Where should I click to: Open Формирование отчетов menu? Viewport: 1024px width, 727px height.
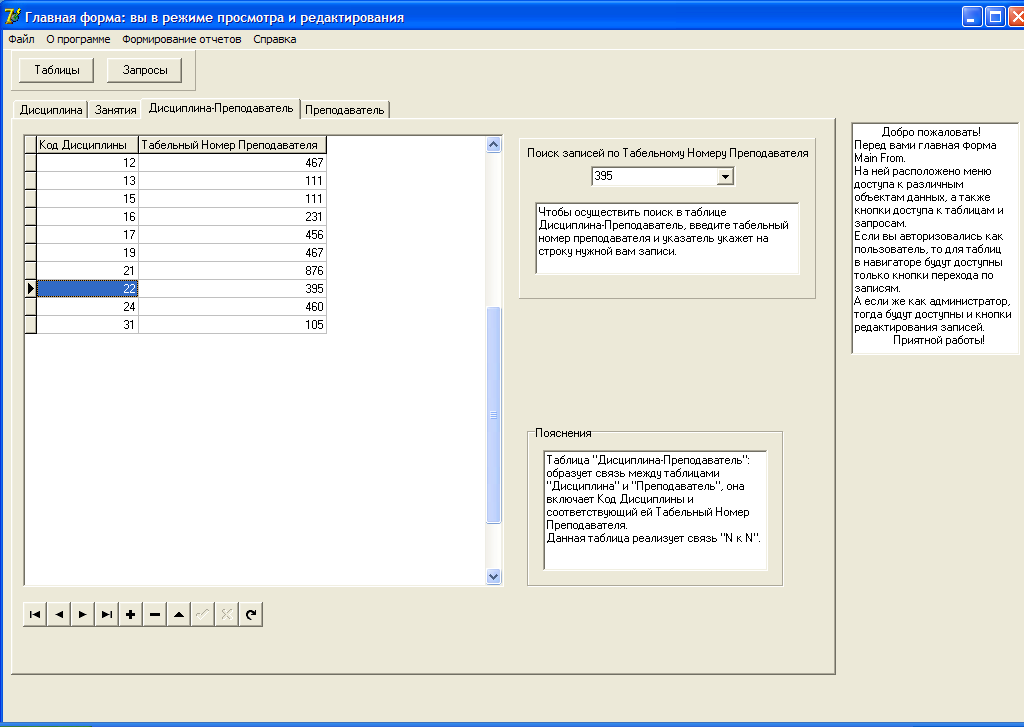tap(182, 39)
